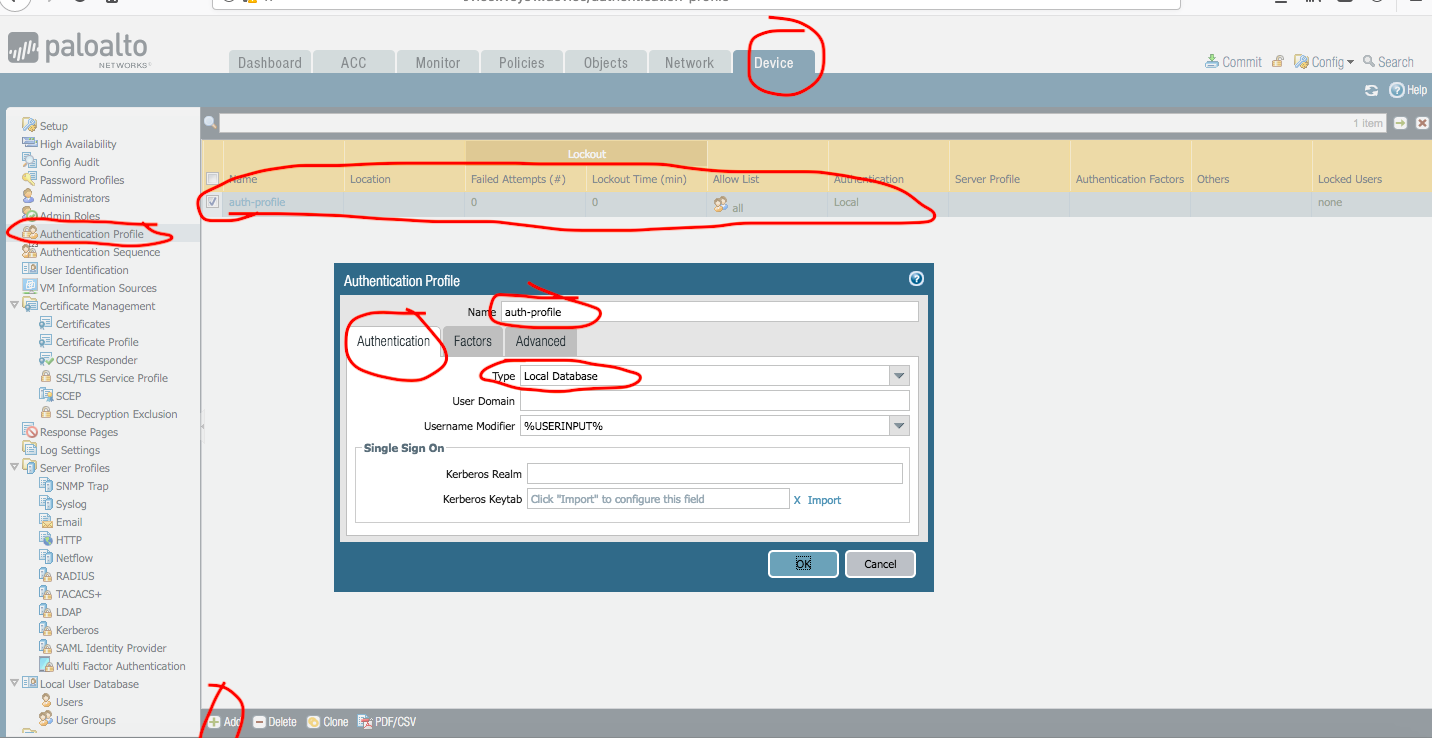Uncheck the auth-profile row checkbox

(x=212, y=202)
